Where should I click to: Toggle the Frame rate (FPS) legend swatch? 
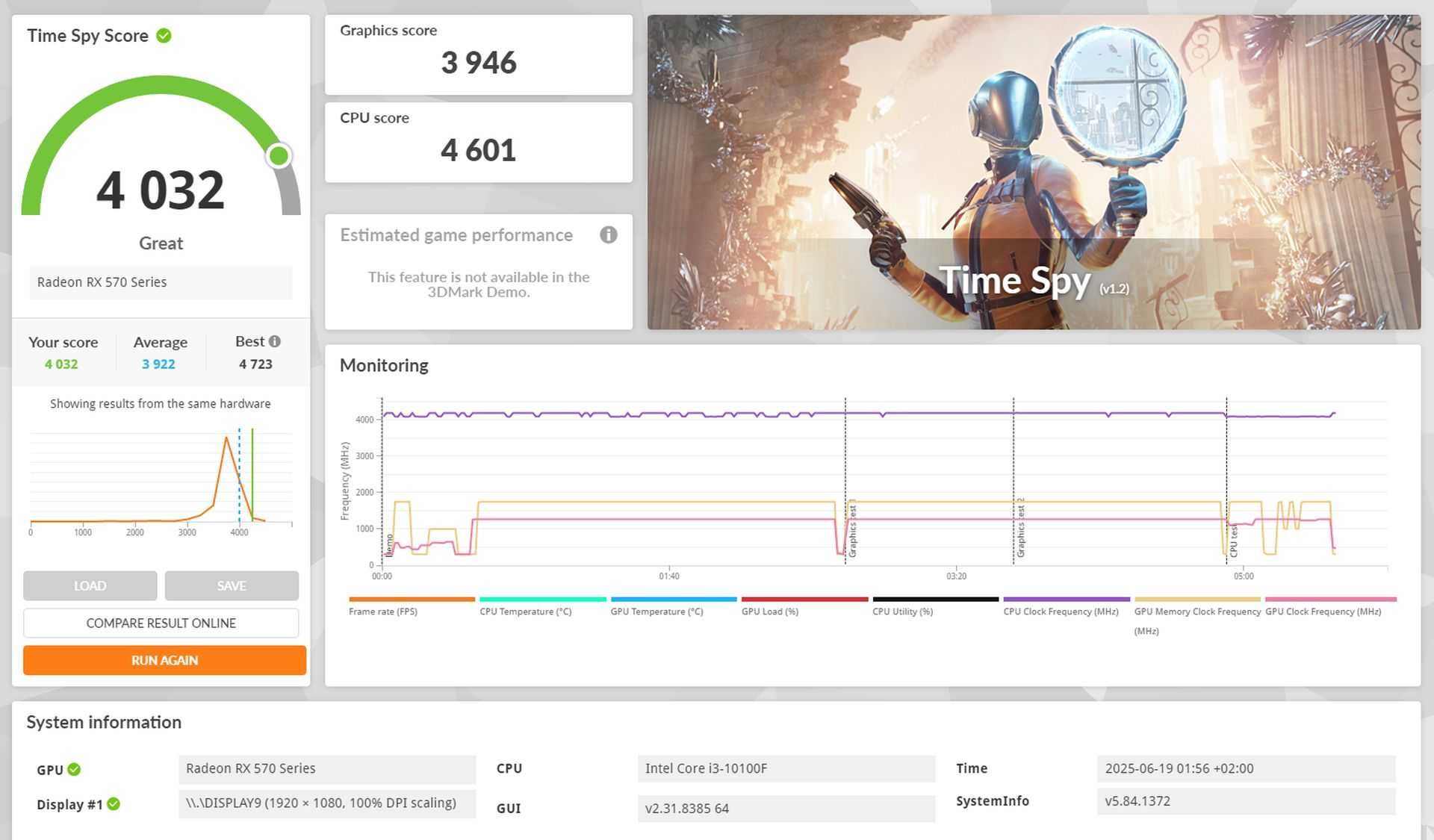(412, 599)
